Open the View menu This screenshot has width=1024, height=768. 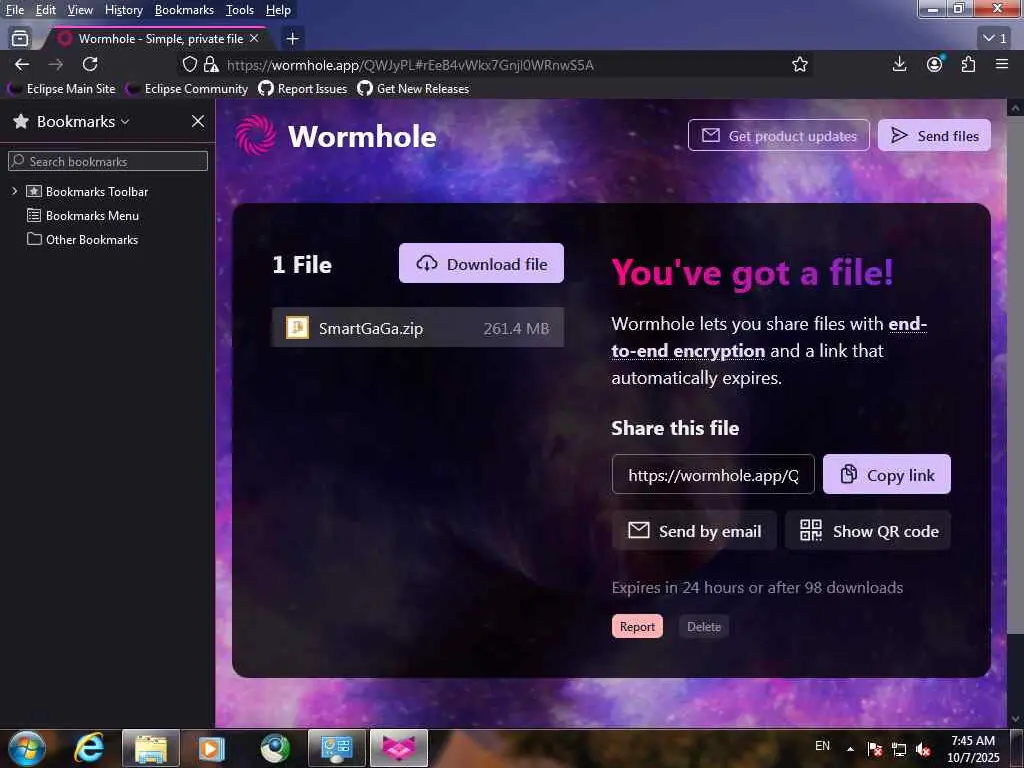pos(80,10)
